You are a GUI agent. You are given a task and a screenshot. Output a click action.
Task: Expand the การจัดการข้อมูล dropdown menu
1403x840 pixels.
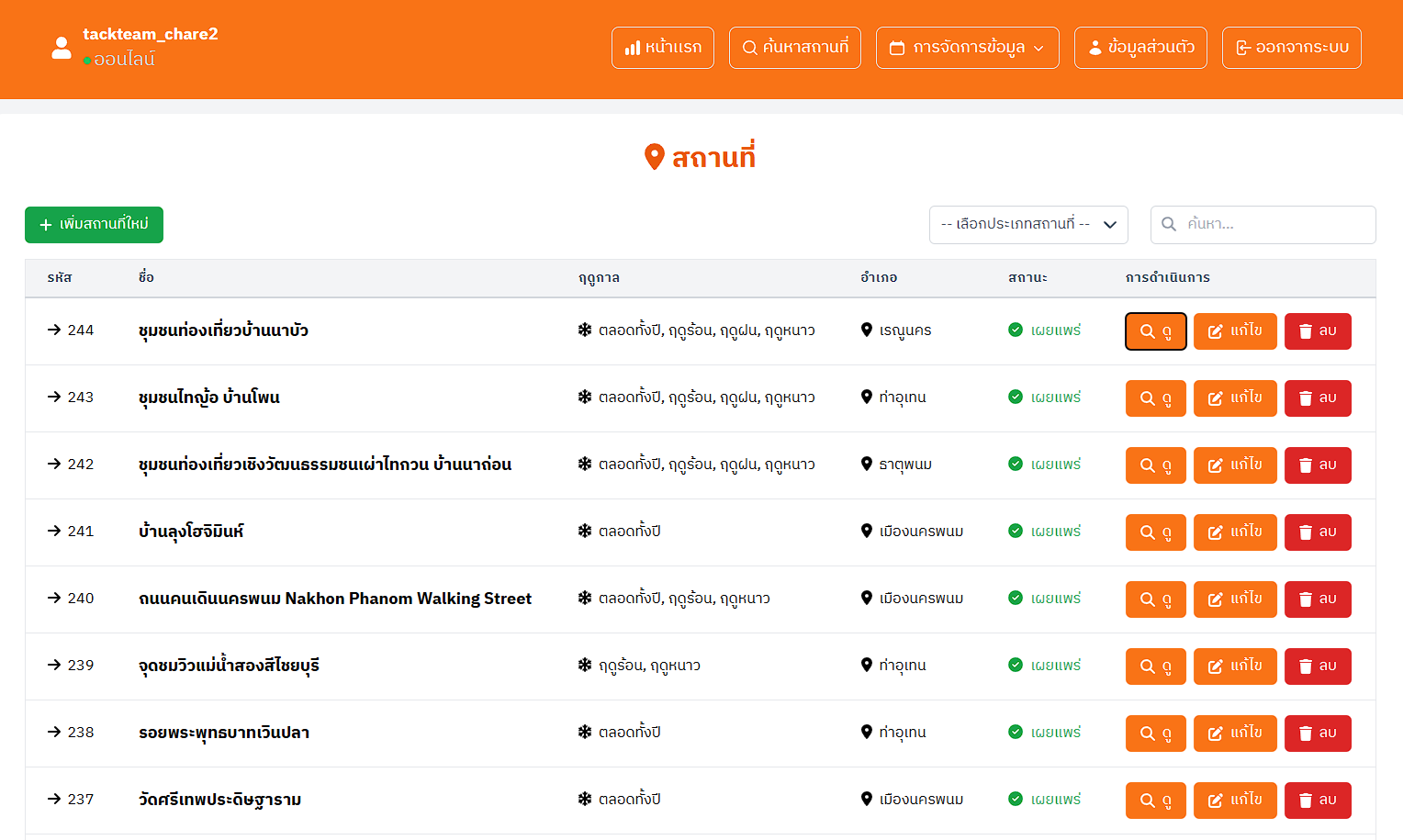[x=967, y=48]
